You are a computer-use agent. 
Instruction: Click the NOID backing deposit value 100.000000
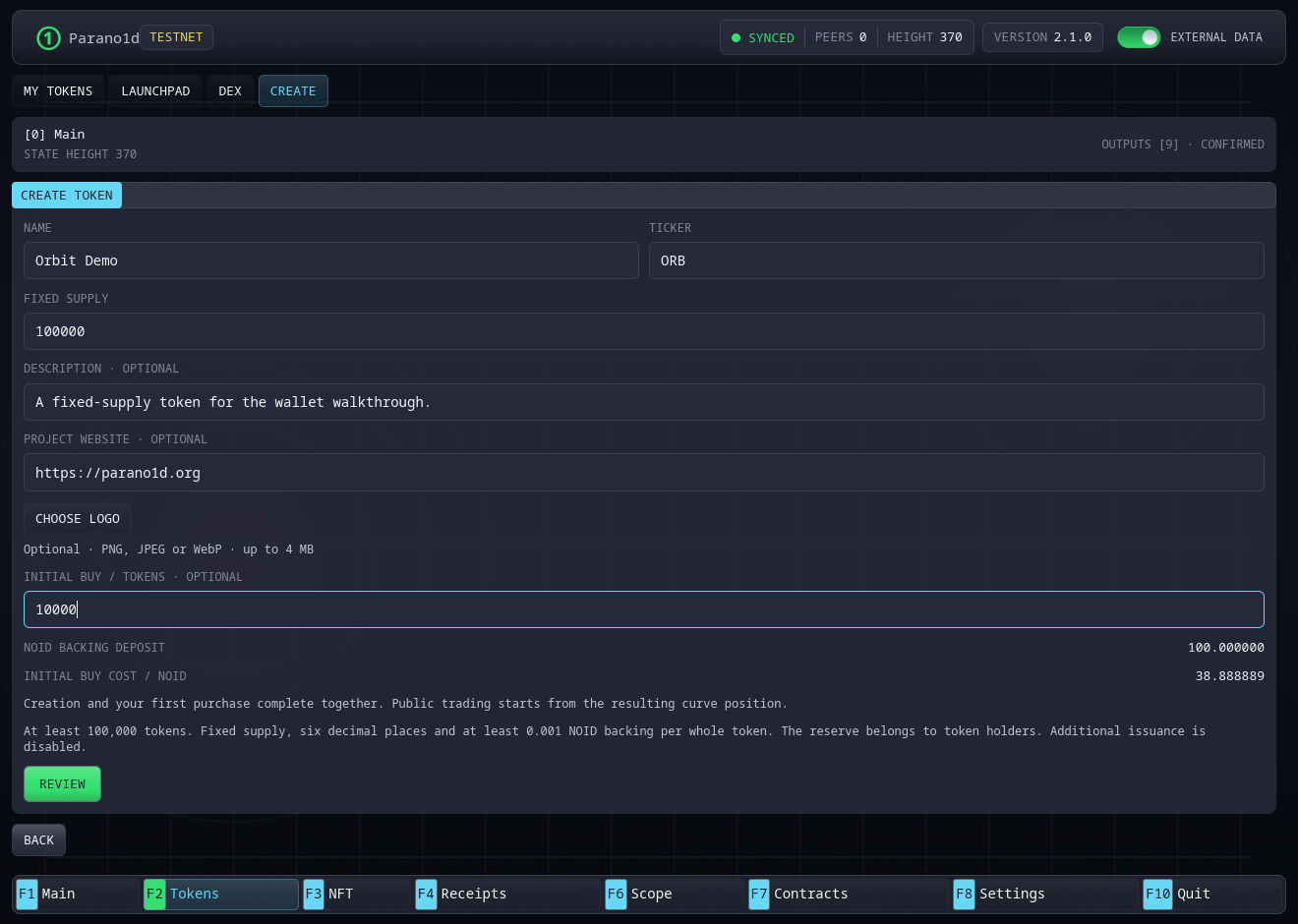coord(1226,648)
